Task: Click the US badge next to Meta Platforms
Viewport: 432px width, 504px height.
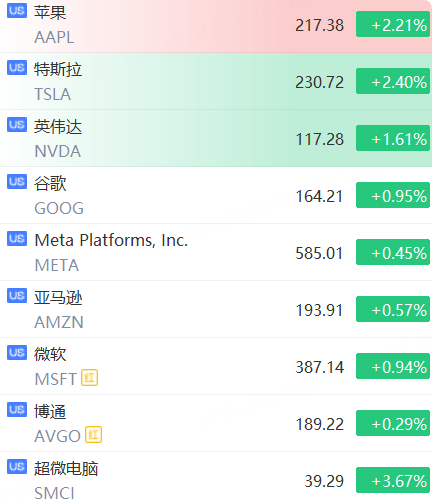Action: (17, 239)
